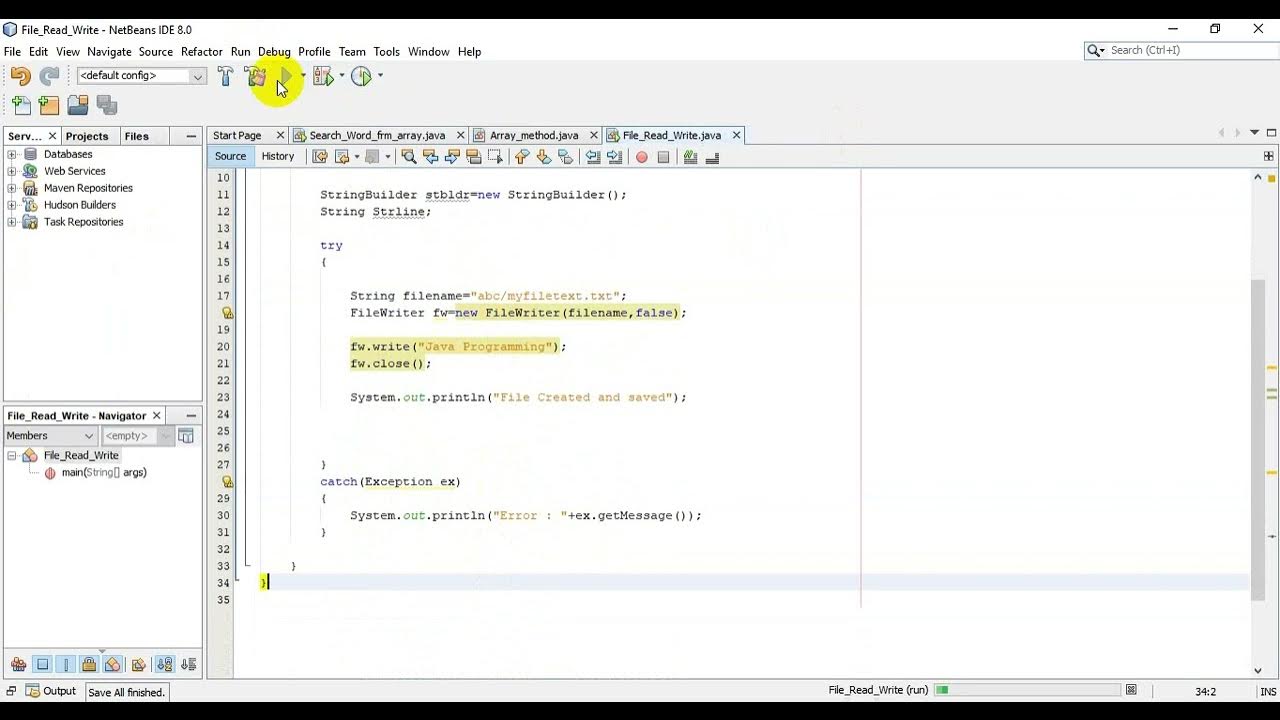Click the Redo arrow in the toolbar

[x=49, y=76]
